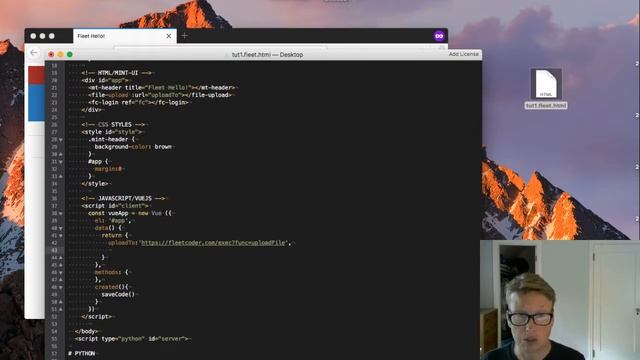This screenshot has height=360, width=640.
Task: Click the webcam video overlay
Action: pos(560,300)
